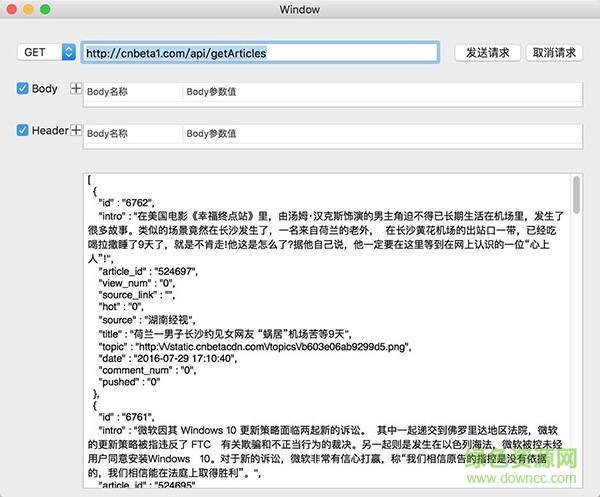Click the response area vertical scrollbar
The image size is (600, 497).
576,197
